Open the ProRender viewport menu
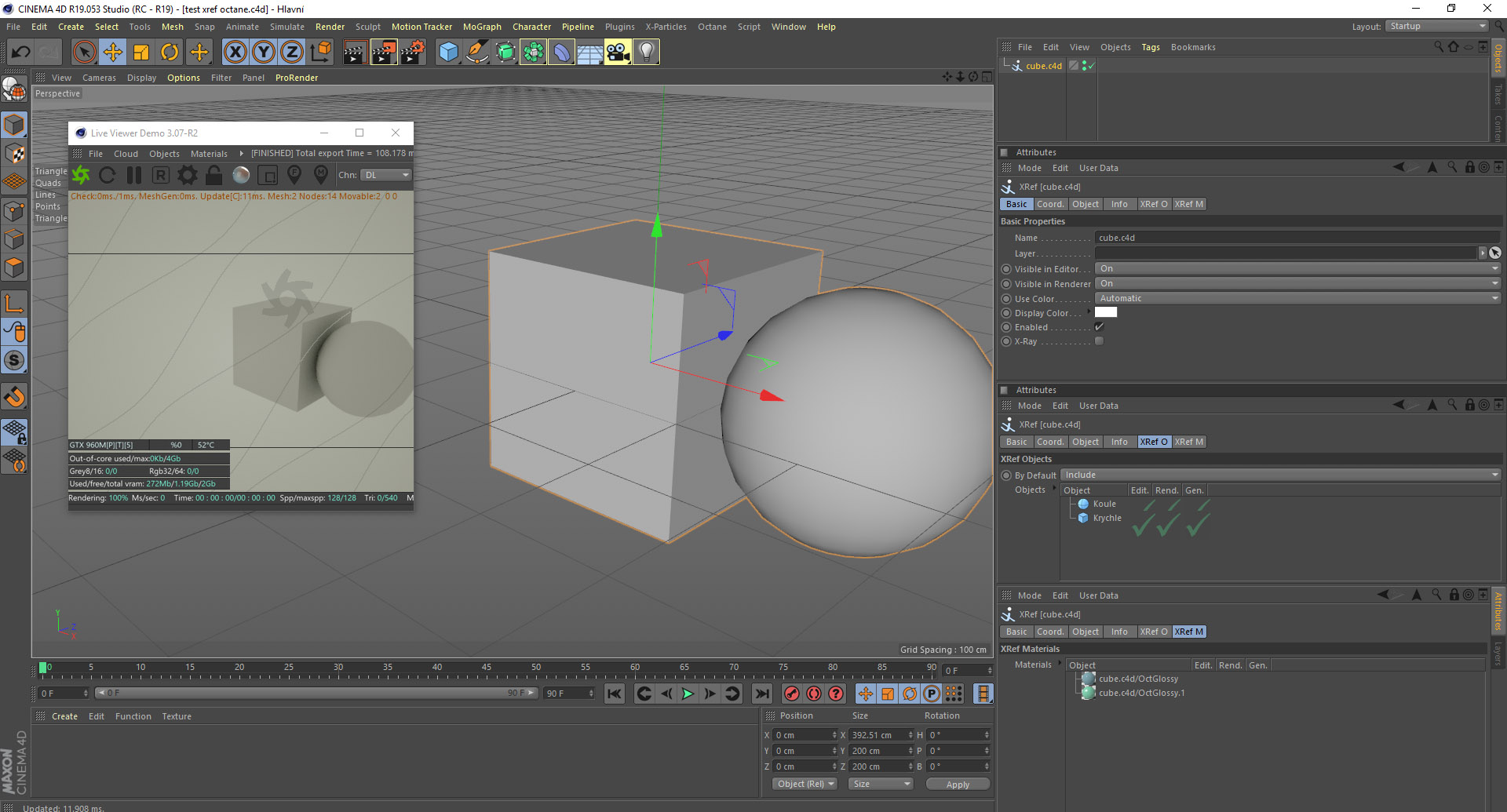Image resolution: width=1507 pixels, height=812 pixels. 297,78
